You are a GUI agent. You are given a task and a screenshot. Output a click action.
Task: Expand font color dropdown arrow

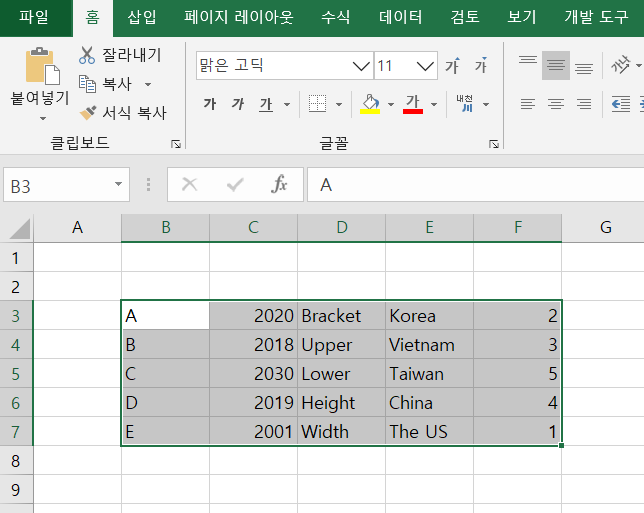[x=434, y=104]
